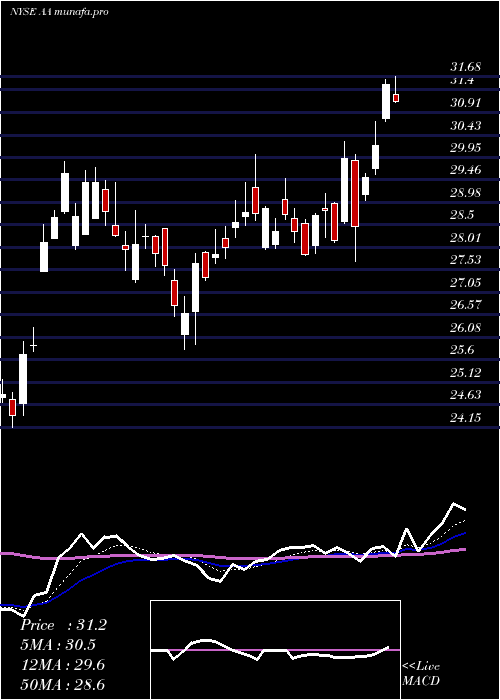Click the 31.4 price axis label
The height and width of the screenshot is (700, 500).
click(462, 81)
